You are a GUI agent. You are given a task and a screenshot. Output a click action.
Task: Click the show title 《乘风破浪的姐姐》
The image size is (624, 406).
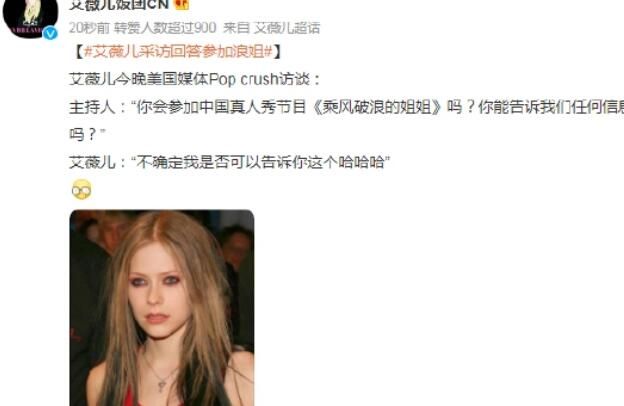coord(377,107)
